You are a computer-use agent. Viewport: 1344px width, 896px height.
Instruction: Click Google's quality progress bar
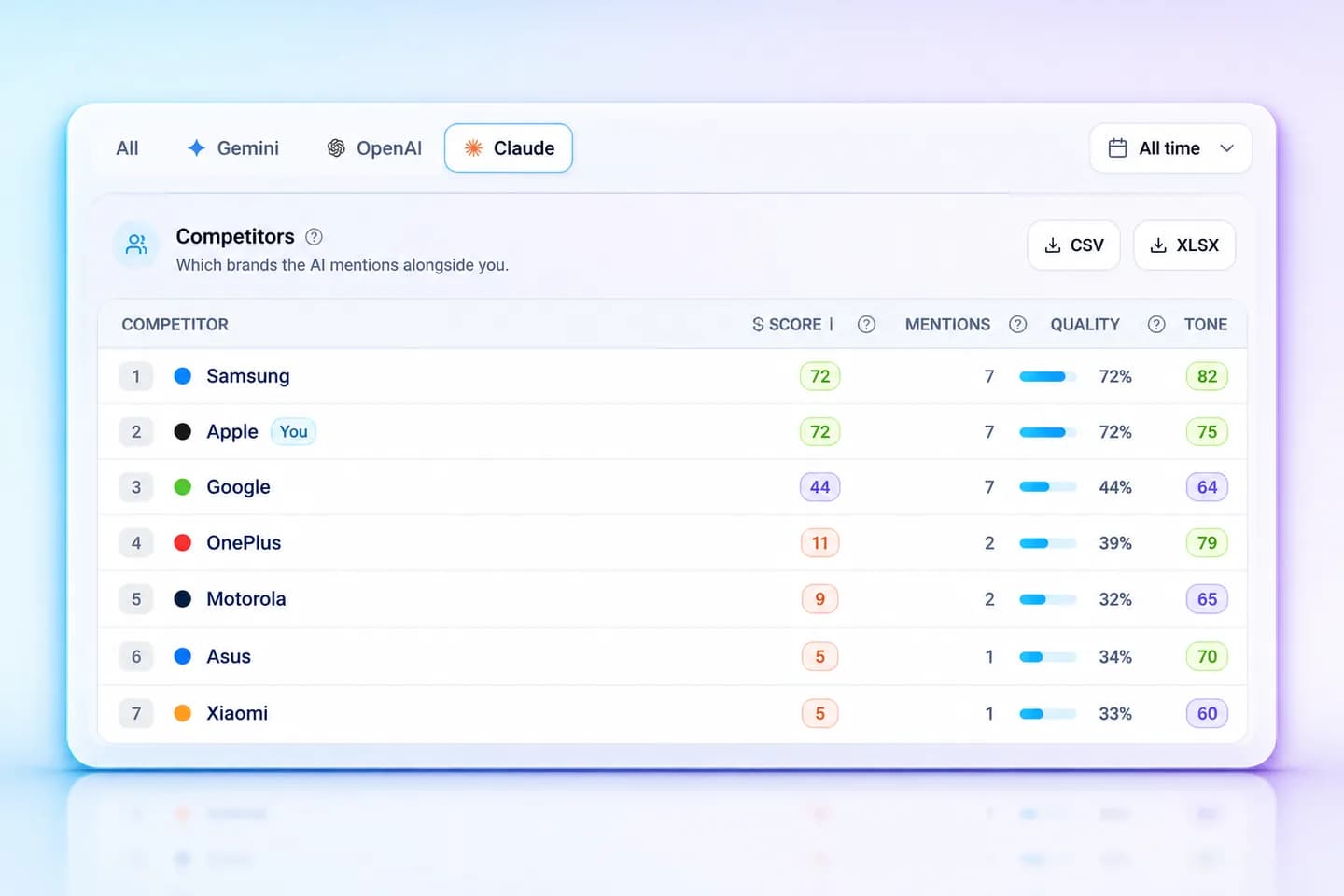coord(1048,487)
